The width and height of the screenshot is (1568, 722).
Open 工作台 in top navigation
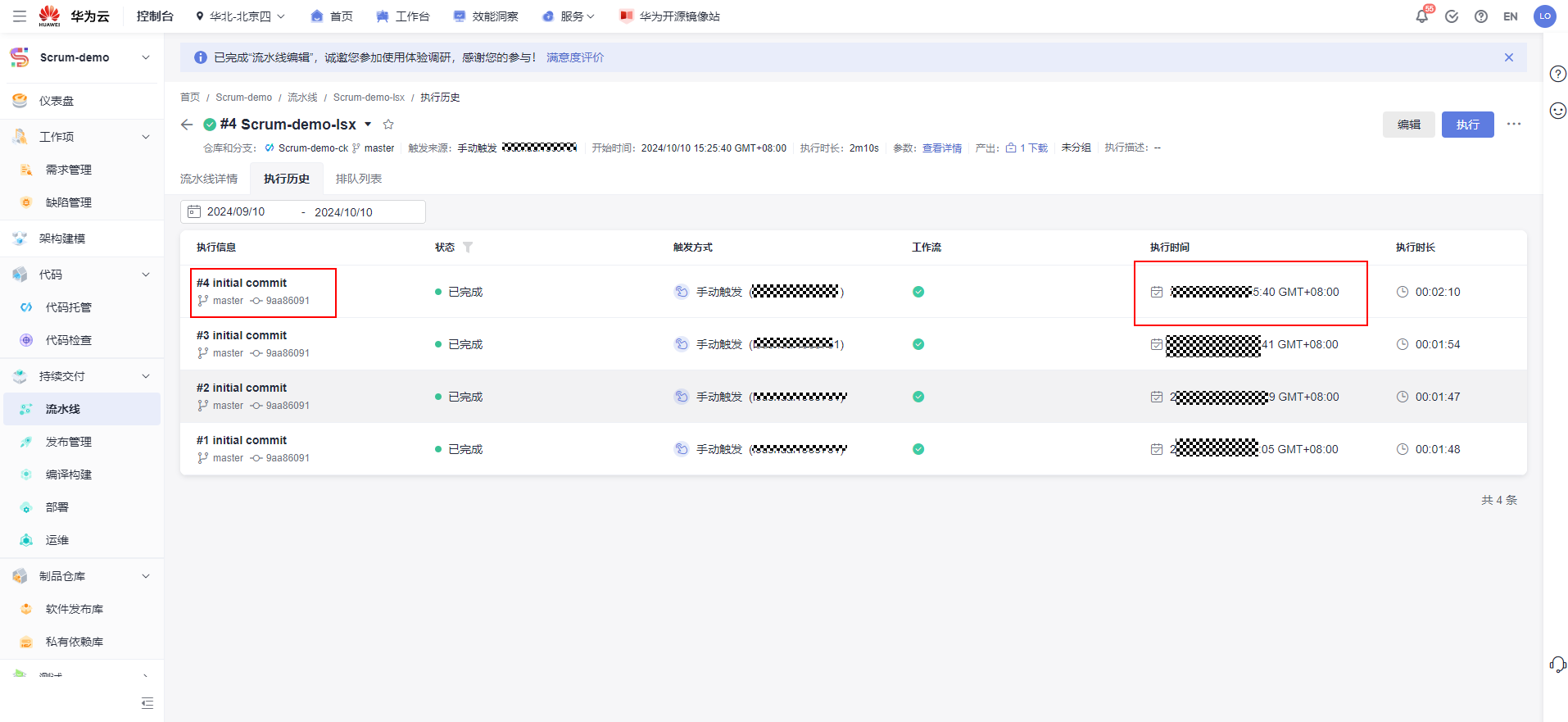[x=403, y=16]
